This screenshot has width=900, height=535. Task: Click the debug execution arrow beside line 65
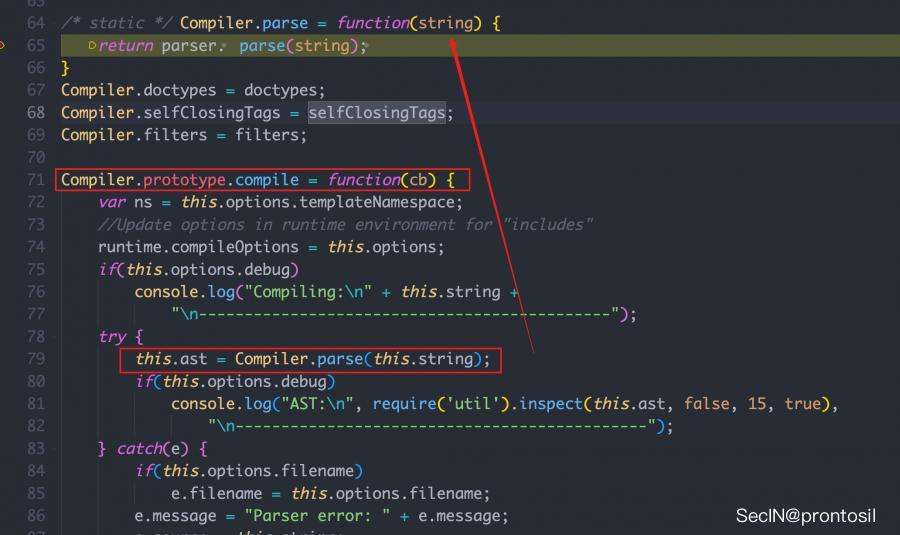pos(5,45)
